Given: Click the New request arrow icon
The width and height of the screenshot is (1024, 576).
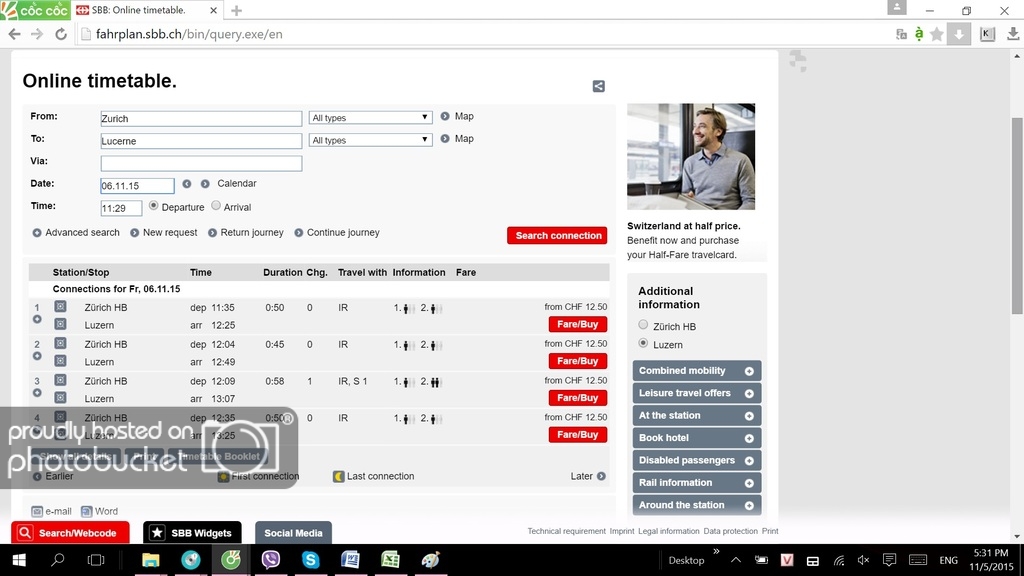Looking at the screenshot, I should pos(135,233).
